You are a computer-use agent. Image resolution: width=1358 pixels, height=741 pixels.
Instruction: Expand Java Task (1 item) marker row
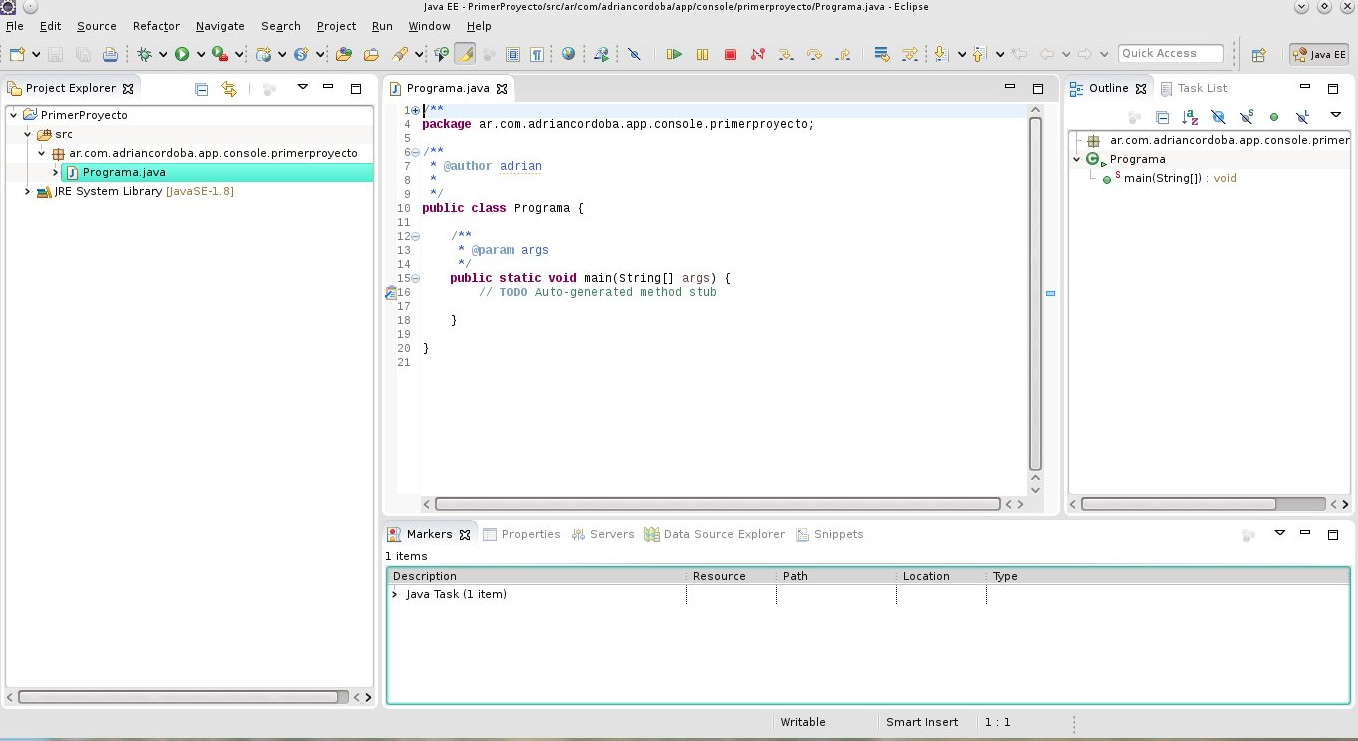395,594
